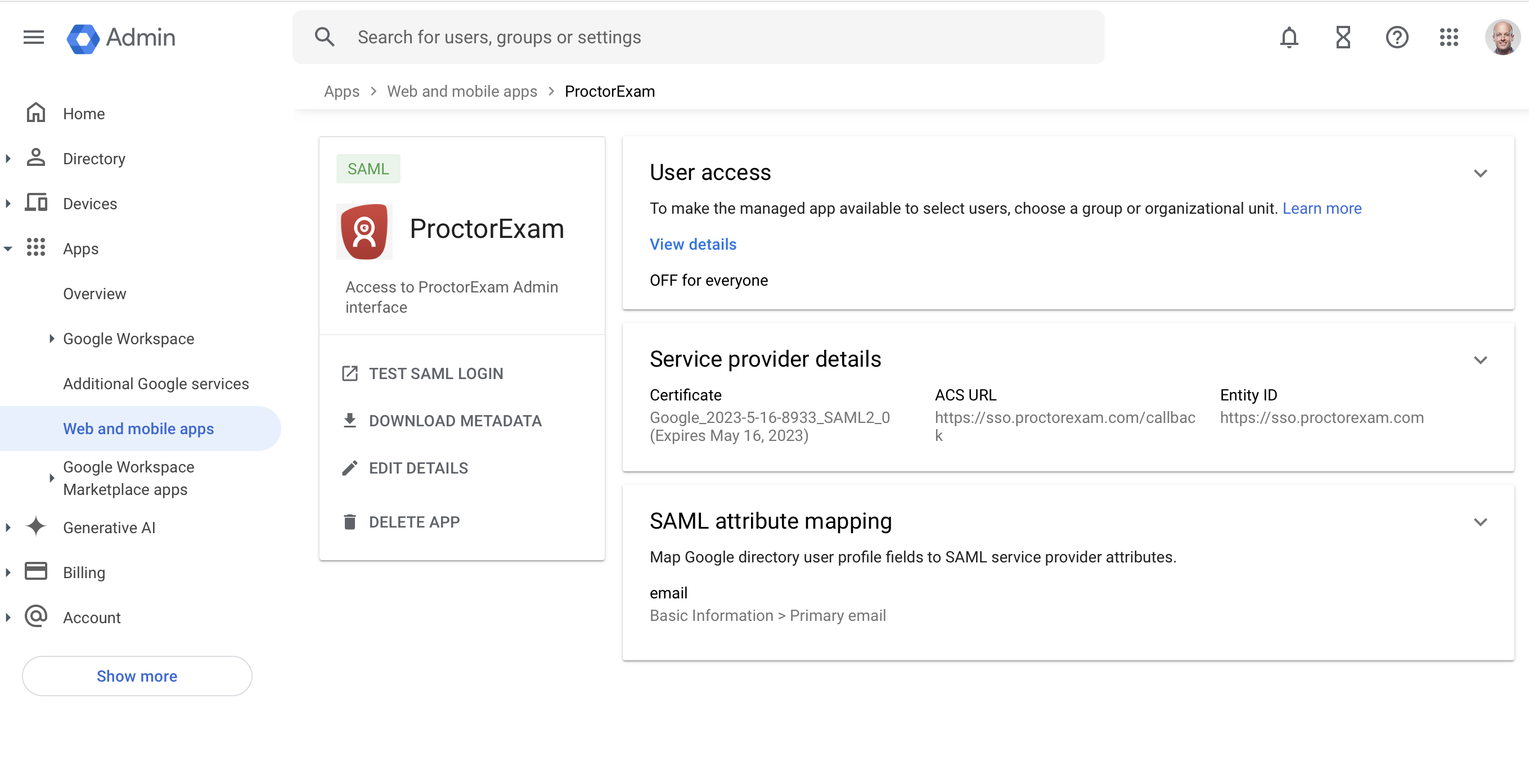Viewport: 1529px width, 784px height.
Task: Expand the User access card chevron
Action: pos(1480,173)
